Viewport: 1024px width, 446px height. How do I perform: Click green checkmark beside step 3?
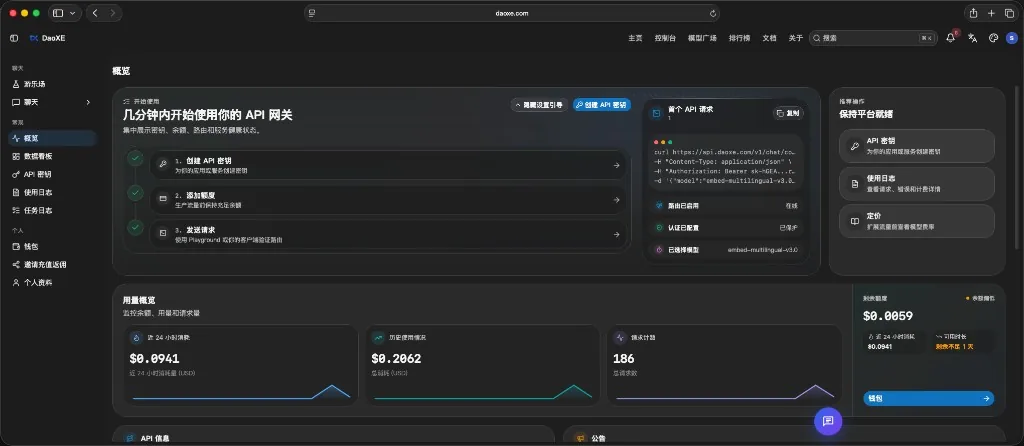pos(135,227)
